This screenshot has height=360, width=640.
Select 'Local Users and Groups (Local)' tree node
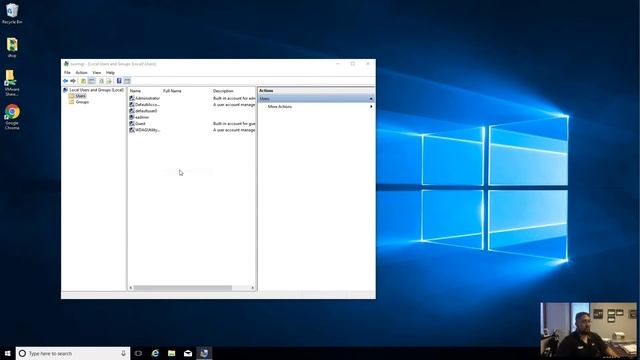(x=96, y=90)
